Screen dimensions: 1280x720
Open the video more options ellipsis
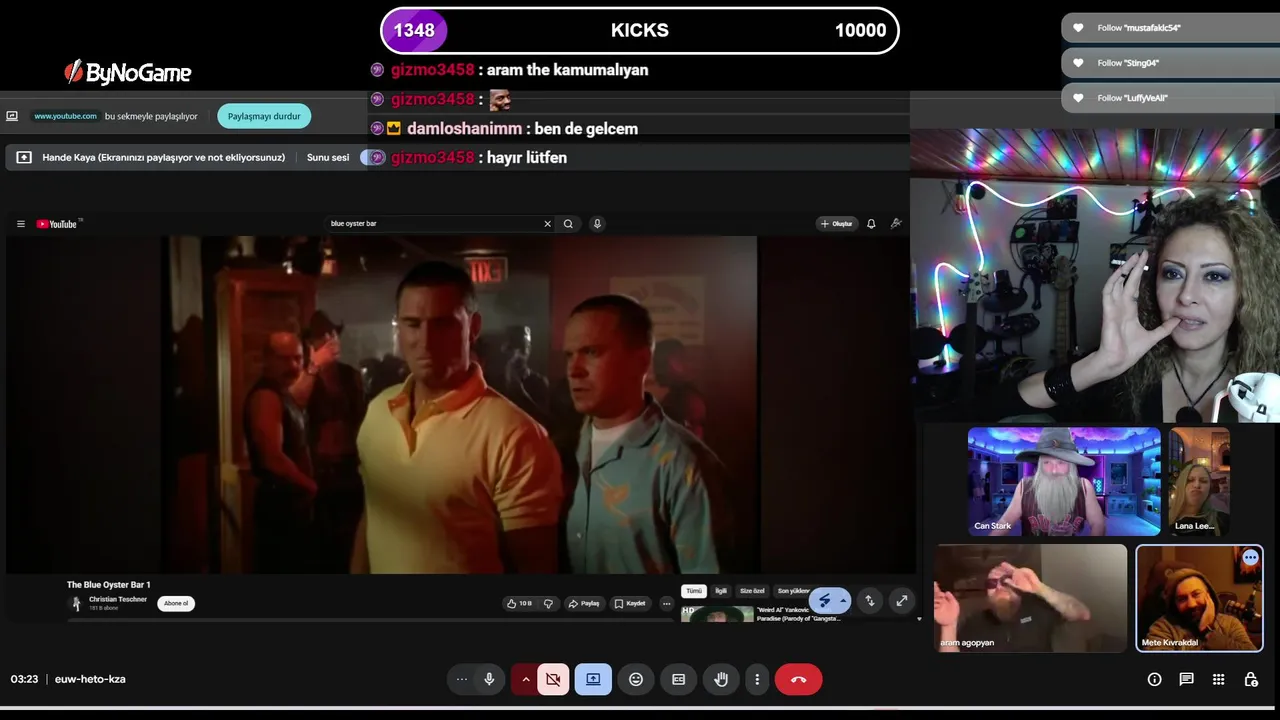click(666, 603)
